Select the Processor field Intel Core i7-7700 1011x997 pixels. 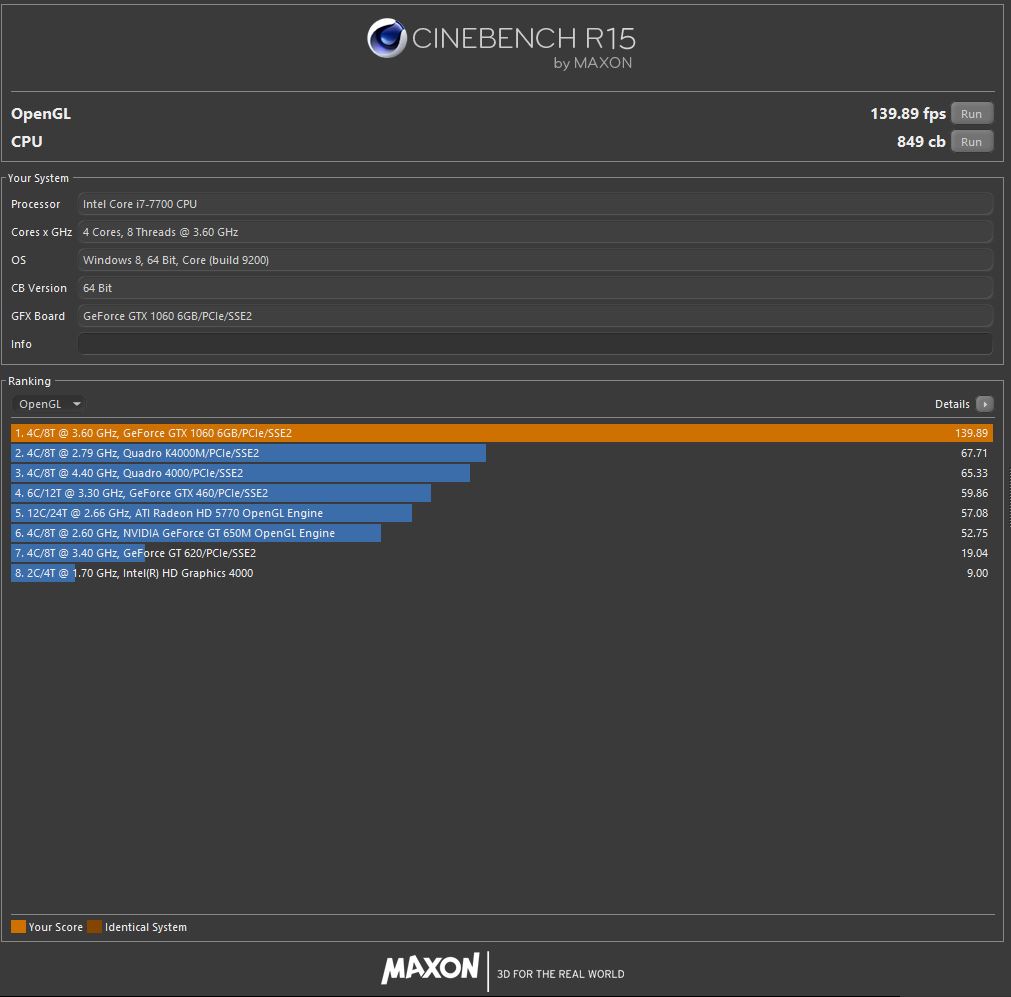(x=535, y=204)
